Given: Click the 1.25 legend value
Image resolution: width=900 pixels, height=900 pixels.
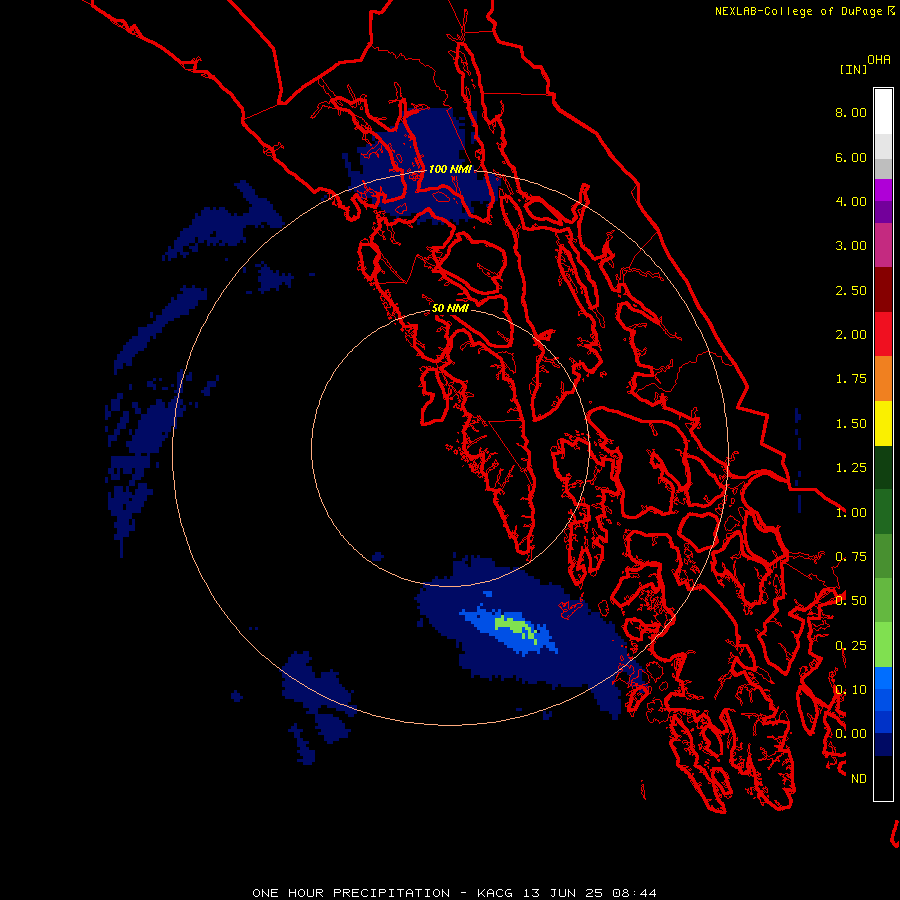Looking at the screenshot, I should [851, 468].
